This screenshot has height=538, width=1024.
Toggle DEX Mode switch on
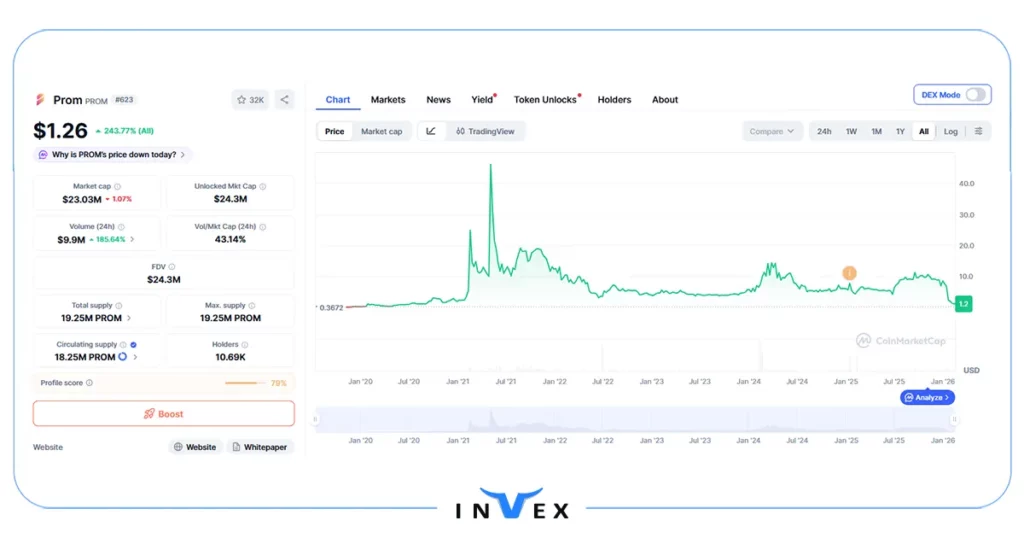pos(975,95)
